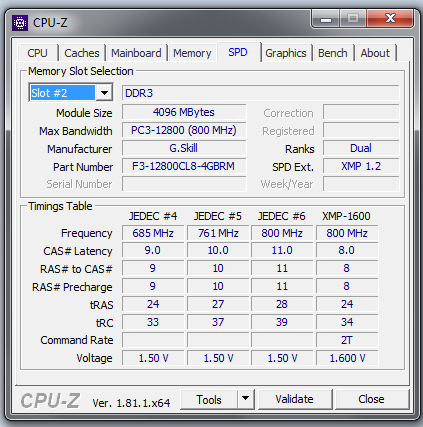423x427 pixels.
Task: Switch to the Caches tab
Action: pos(82,53)
